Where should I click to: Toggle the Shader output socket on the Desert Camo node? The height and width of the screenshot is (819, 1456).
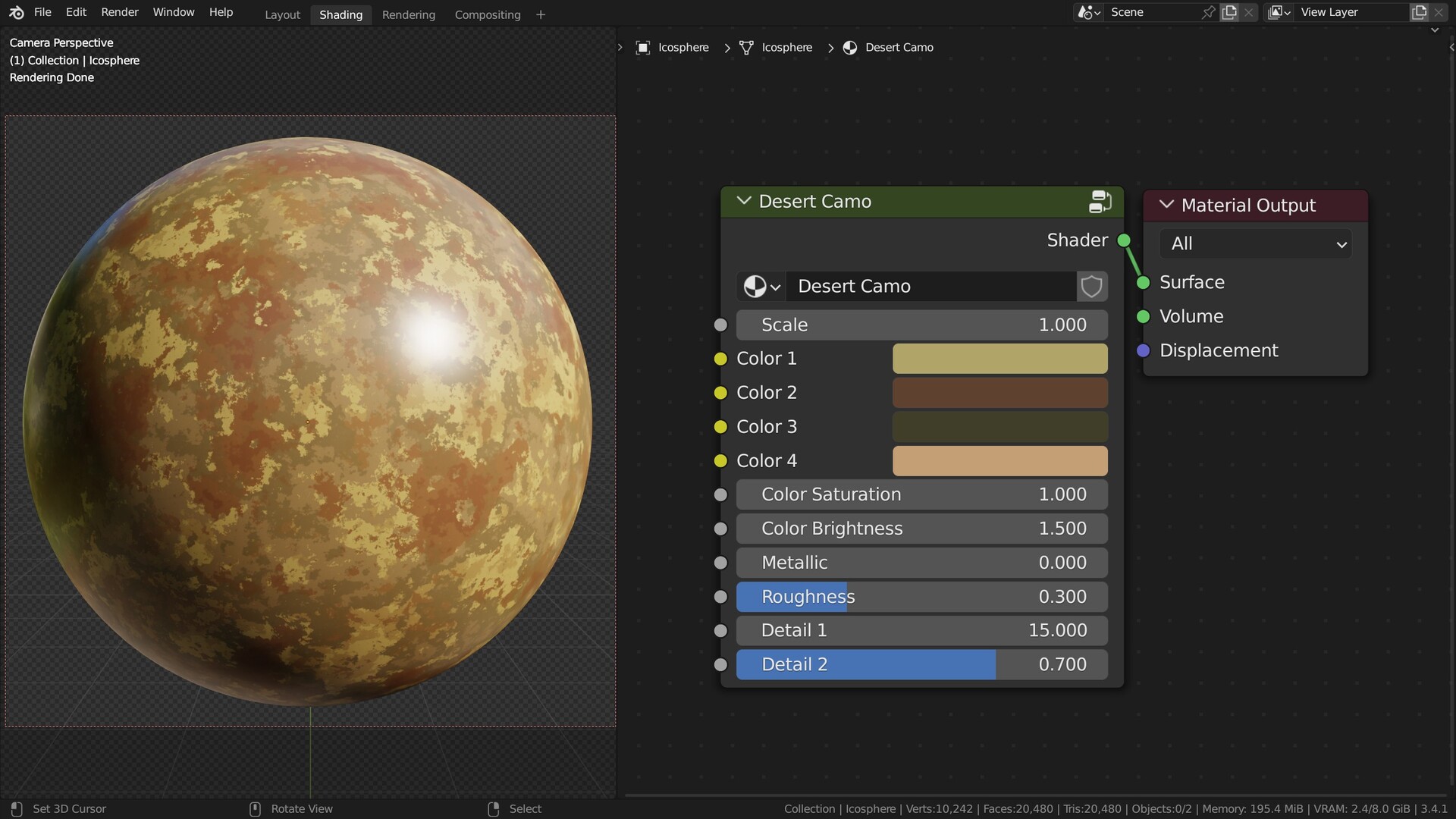[x=1124, y=240]
